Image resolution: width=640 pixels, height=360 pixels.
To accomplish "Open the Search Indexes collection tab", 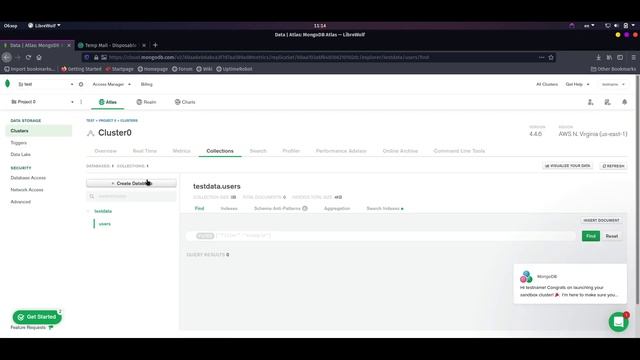I will pos(384,209).
